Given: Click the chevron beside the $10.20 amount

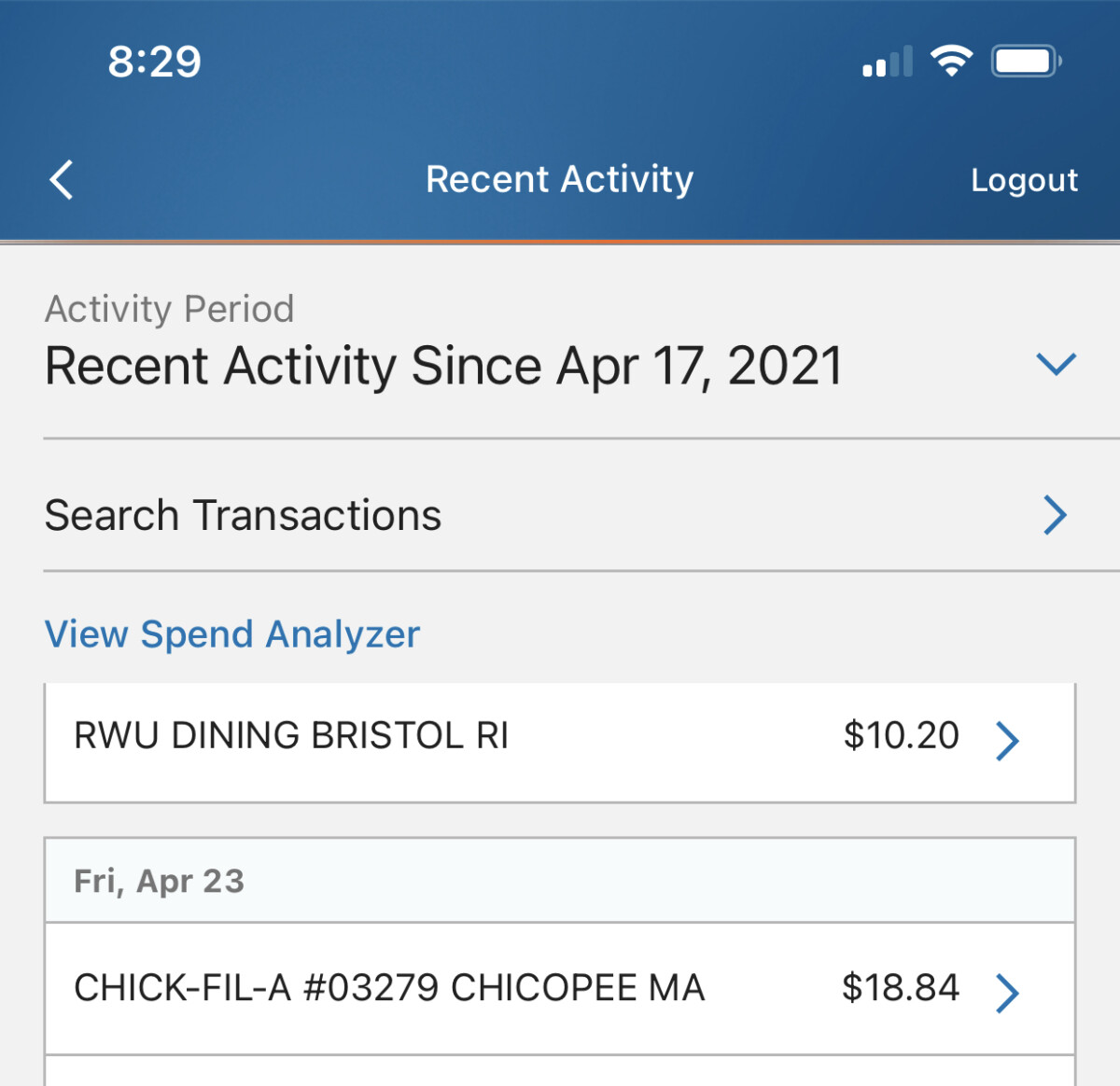Looking at the screenshot, I should (x=1007, y=742).
